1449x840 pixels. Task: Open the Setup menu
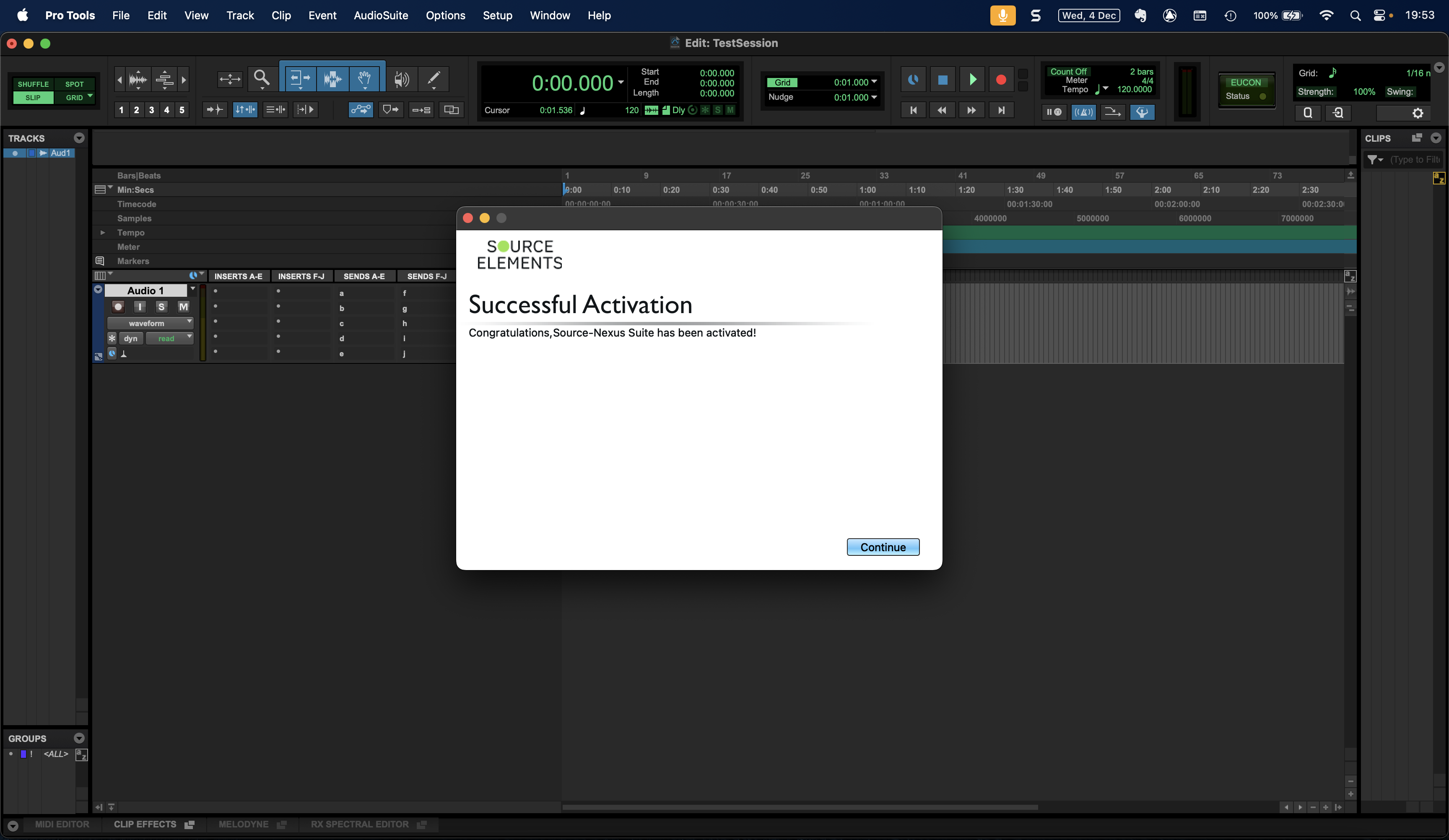497,16
